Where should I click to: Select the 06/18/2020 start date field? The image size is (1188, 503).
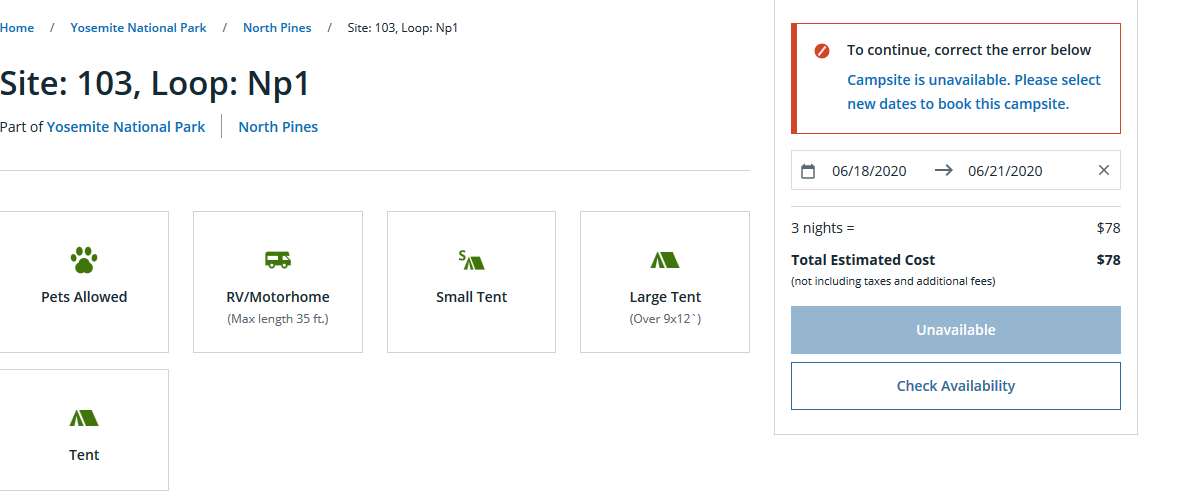pyautogui.click(x=869, y=171)
